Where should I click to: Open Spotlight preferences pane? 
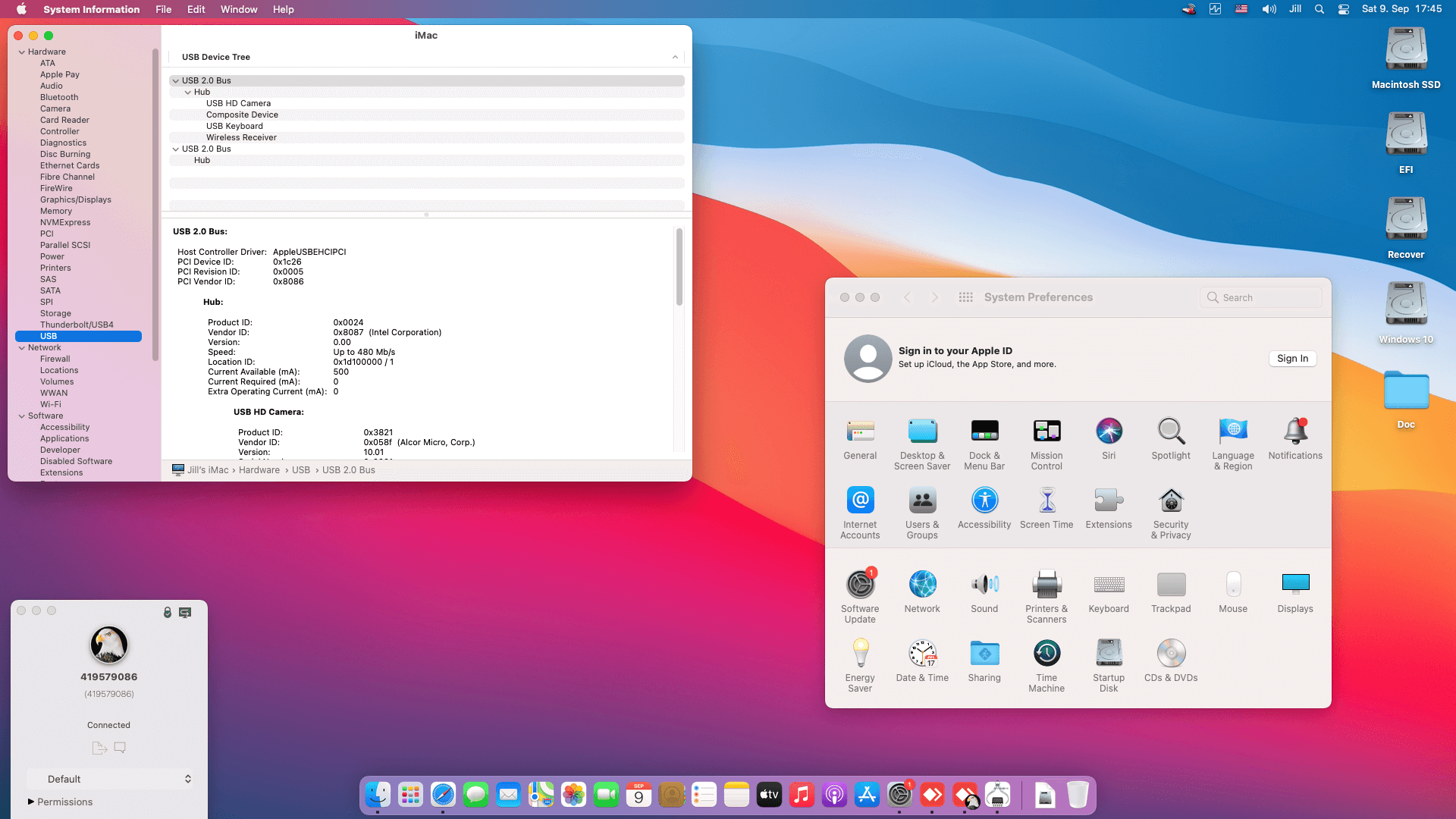1171,439
